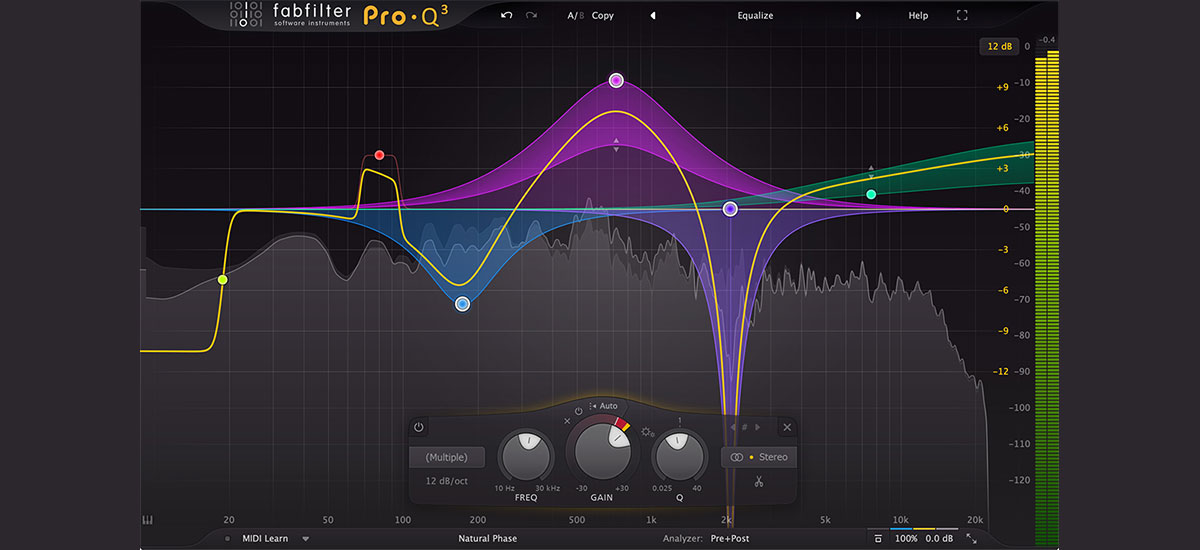Select the blue cut band node
The width and height of the screenshot is (1200, 550).
click(x=462, y=303)
